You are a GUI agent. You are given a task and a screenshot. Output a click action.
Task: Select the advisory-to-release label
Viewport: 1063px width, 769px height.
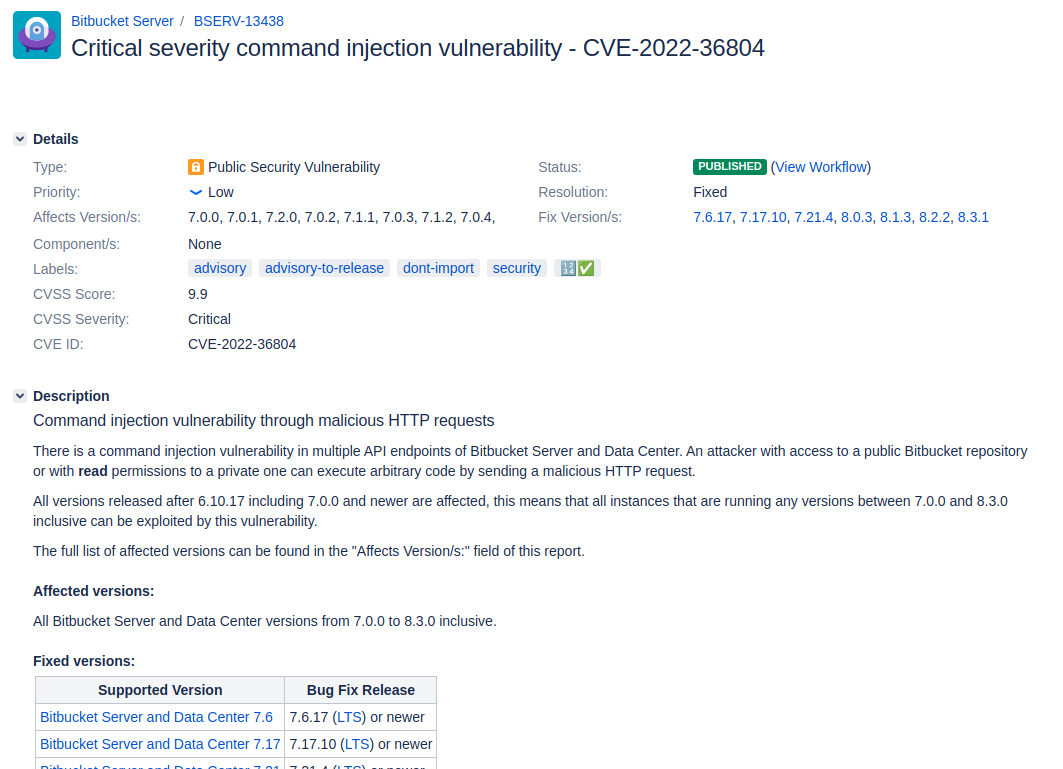pyautogui.click(x=324, y=268)
